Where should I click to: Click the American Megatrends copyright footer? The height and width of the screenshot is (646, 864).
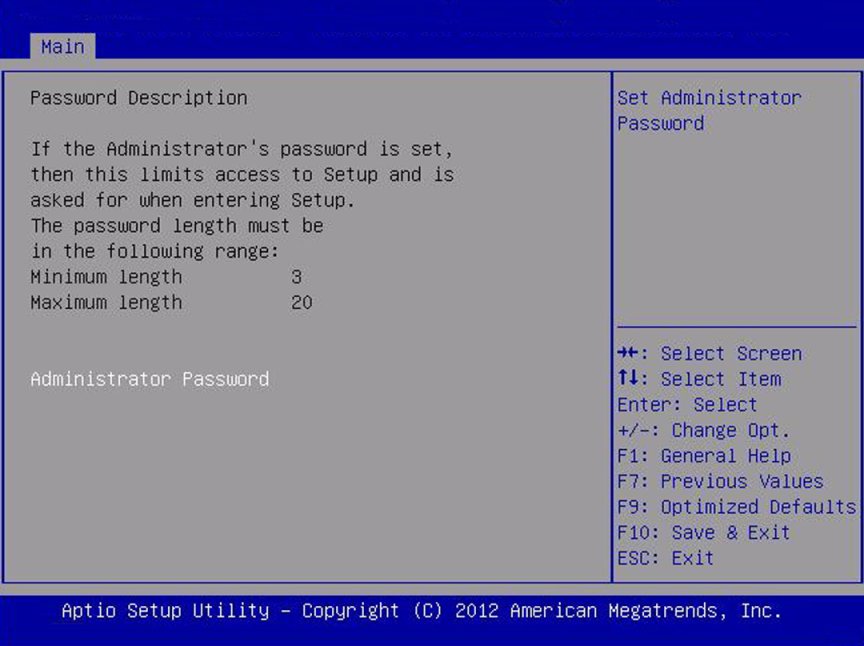coord(421,611)
